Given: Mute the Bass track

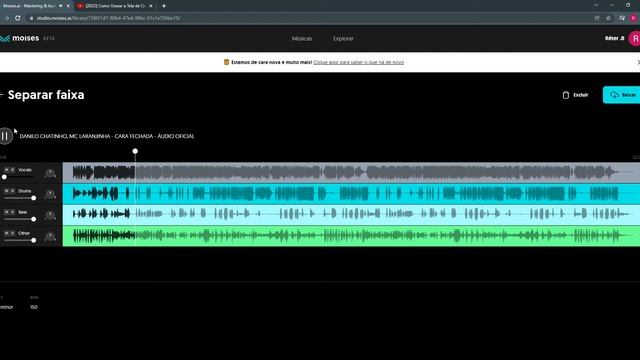Looking at the screenshot, I should click(x=7, y=212).
